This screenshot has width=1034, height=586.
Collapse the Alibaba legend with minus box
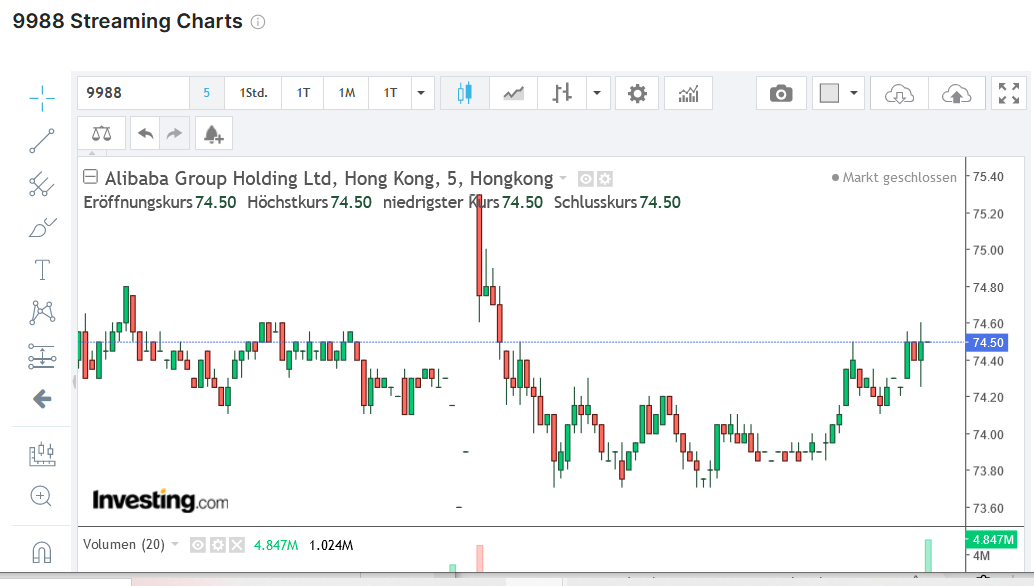(90, 177)
